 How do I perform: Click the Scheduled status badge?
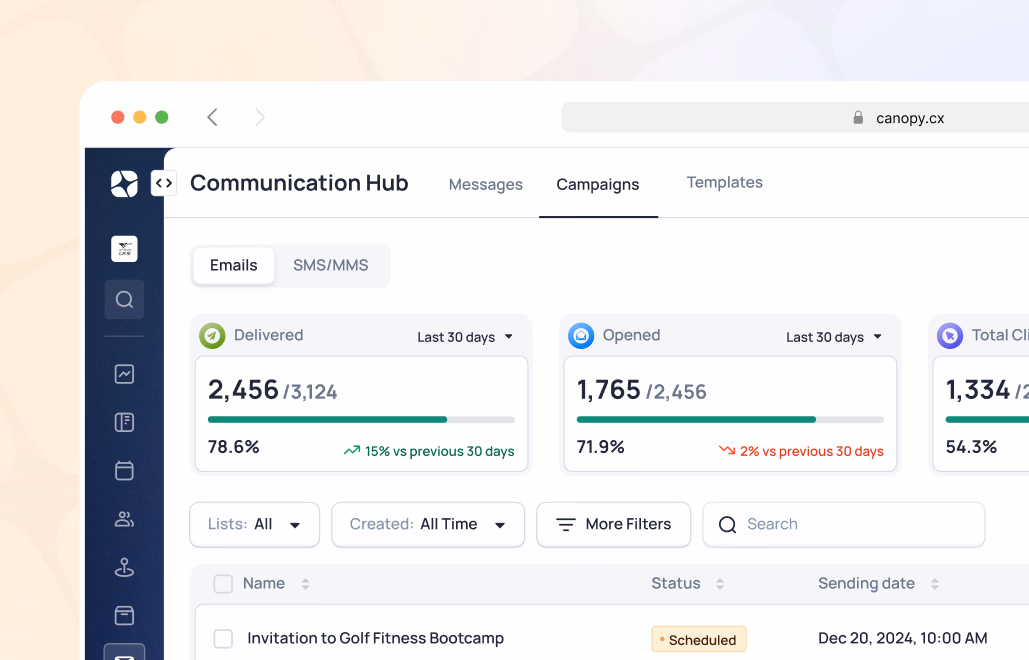pyautogui.click(x=699, y=640)
